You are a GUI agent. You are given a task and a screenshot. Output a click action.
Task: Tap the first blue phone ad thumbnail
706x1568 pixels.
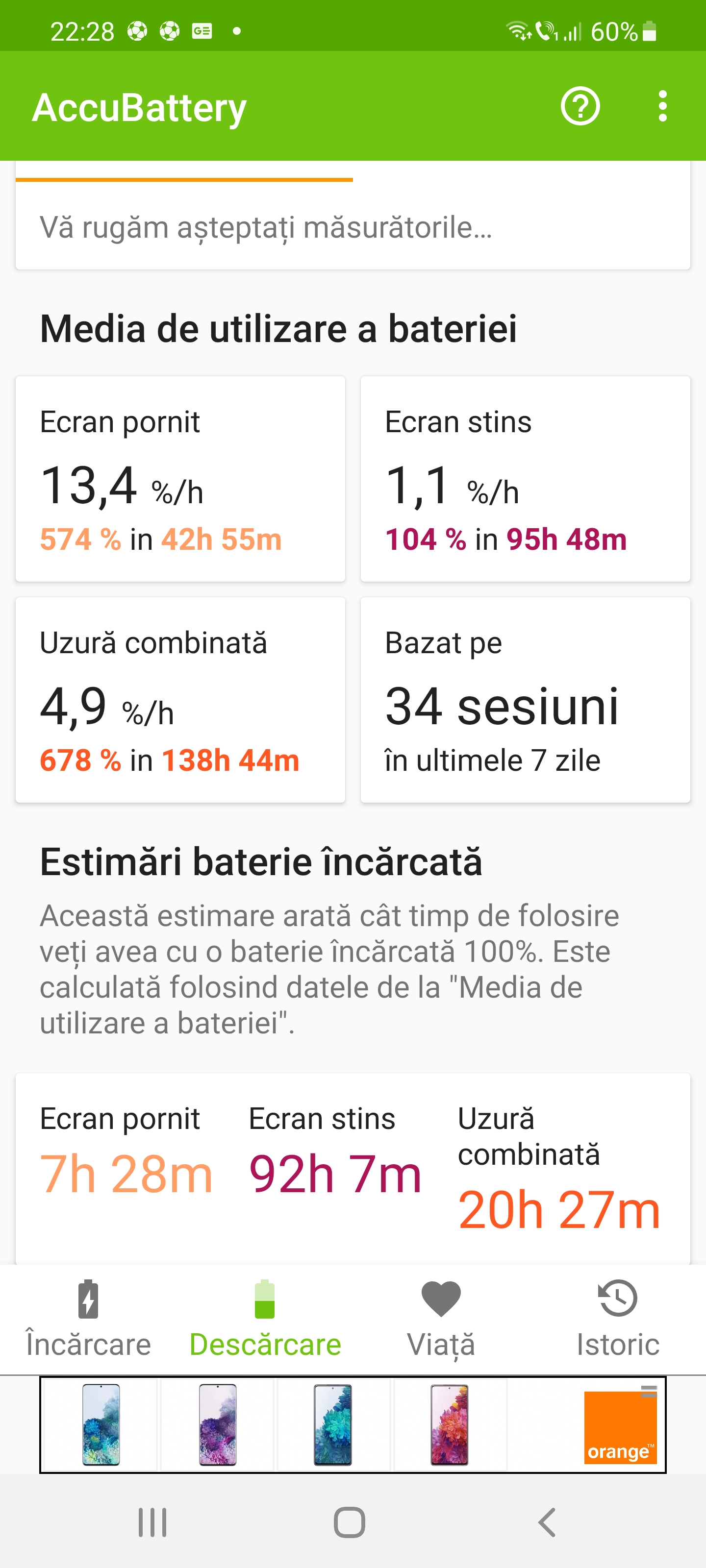(101, 1424)
